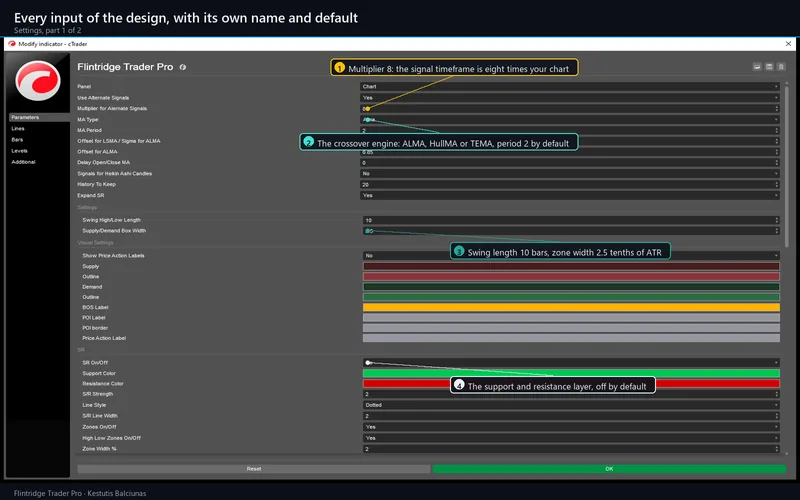Click the settings panel vertical scrollbar
The height and width of the screenshot is (500, 800).
(786, 166)
